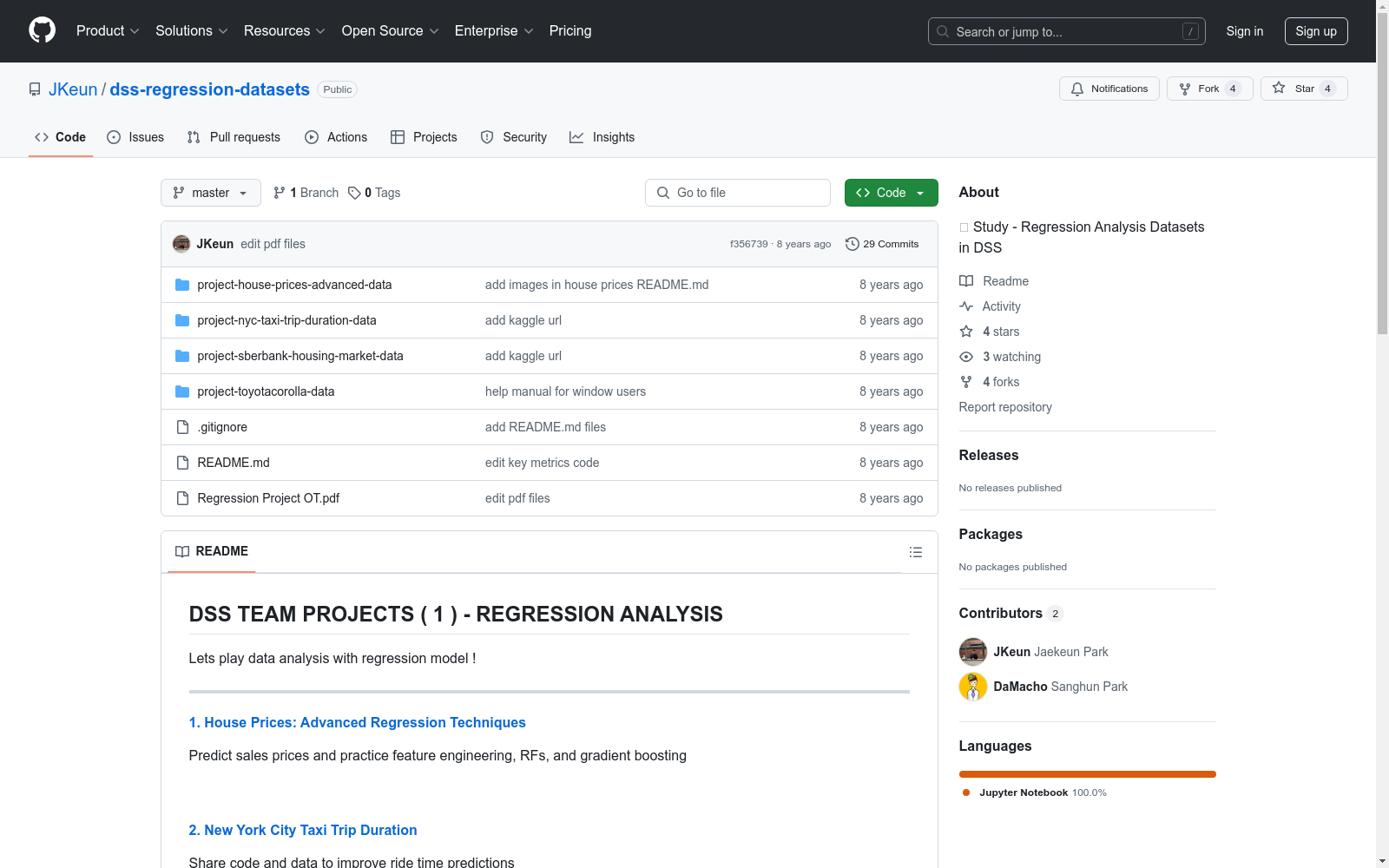Click the tag icon next to 0 Tags
Screen dimensions: 1389x868
click(x=354, y=193)
